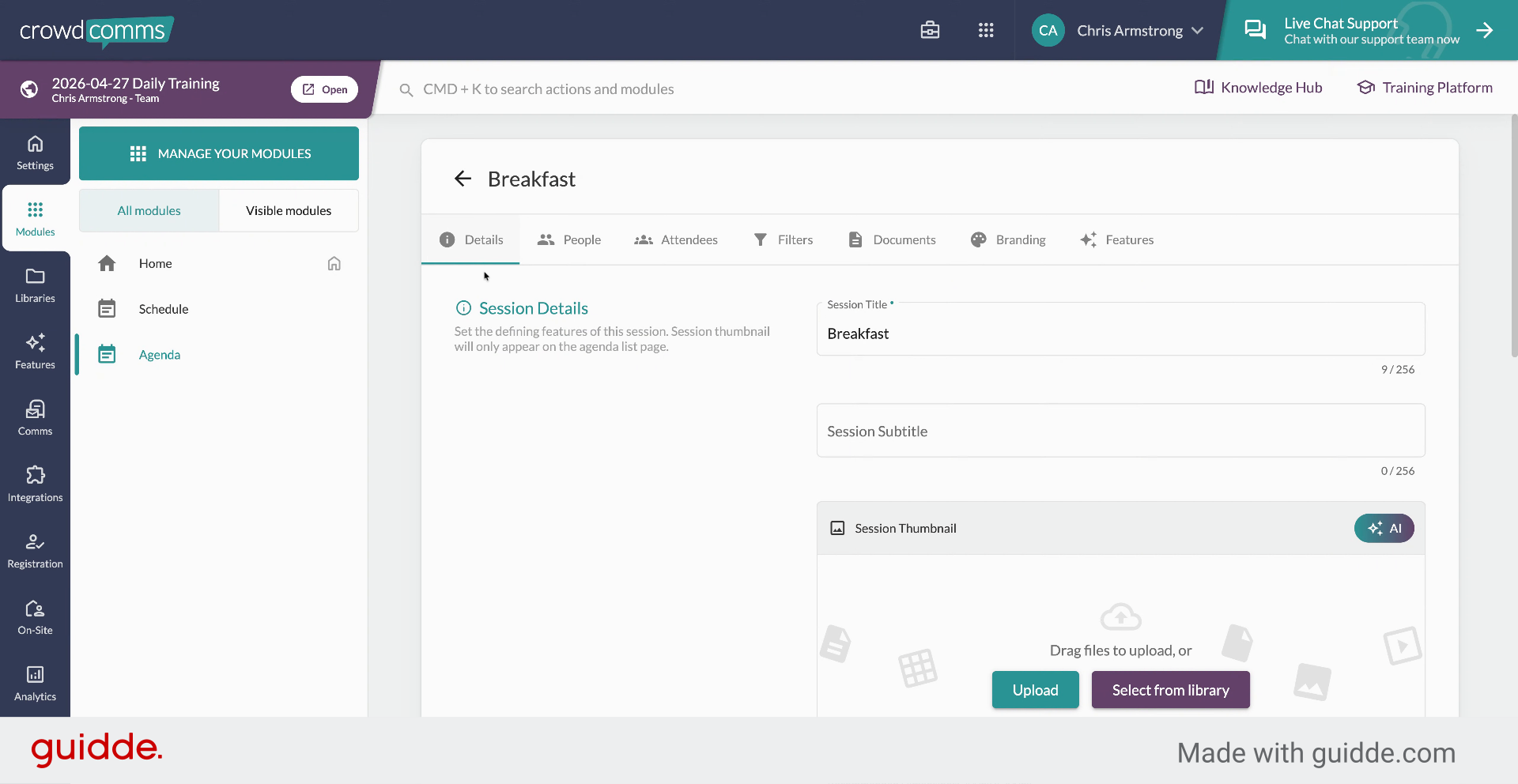
Task: Open the apps grid icon in header
Action: tap(986, 30)
